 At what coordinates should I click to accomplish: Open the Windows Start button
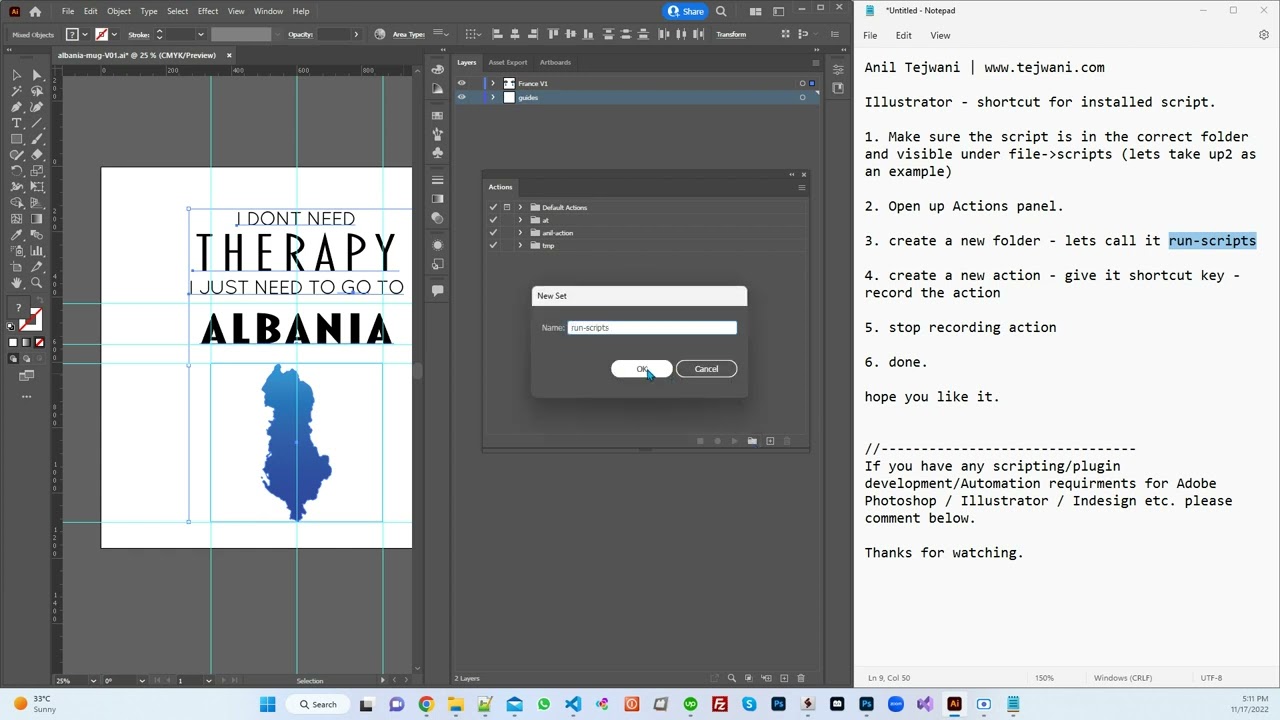[x=267, y=704]
